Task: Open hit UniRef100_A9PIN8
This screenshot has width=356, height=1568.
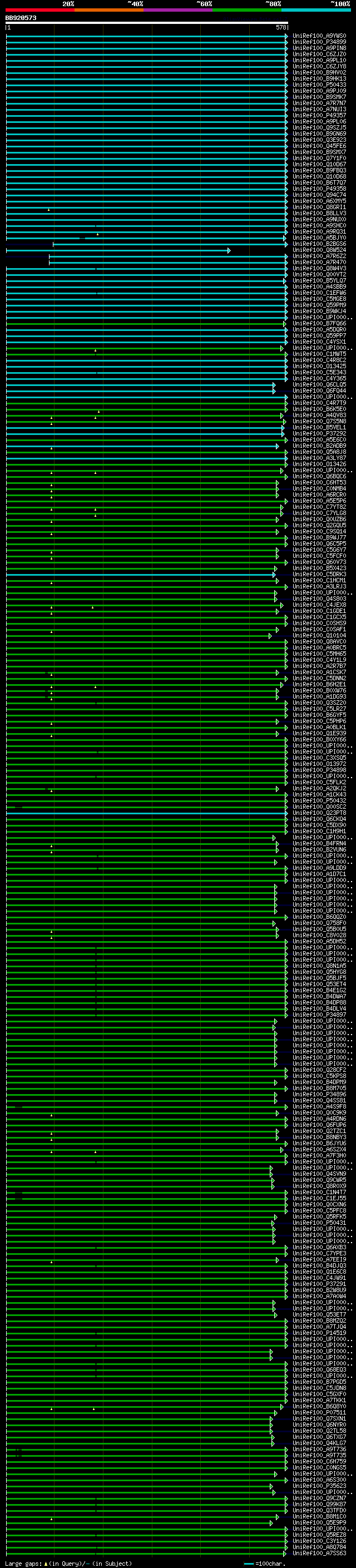Action: pyautogui.click(x=319, y=48)
